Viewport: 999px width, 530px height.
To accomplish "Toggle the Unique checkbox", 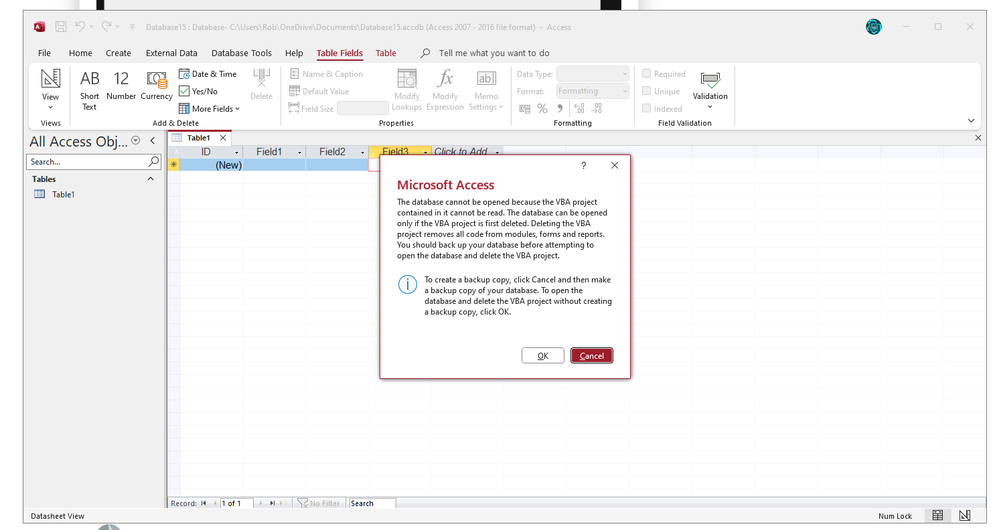I will pos(646,90).
